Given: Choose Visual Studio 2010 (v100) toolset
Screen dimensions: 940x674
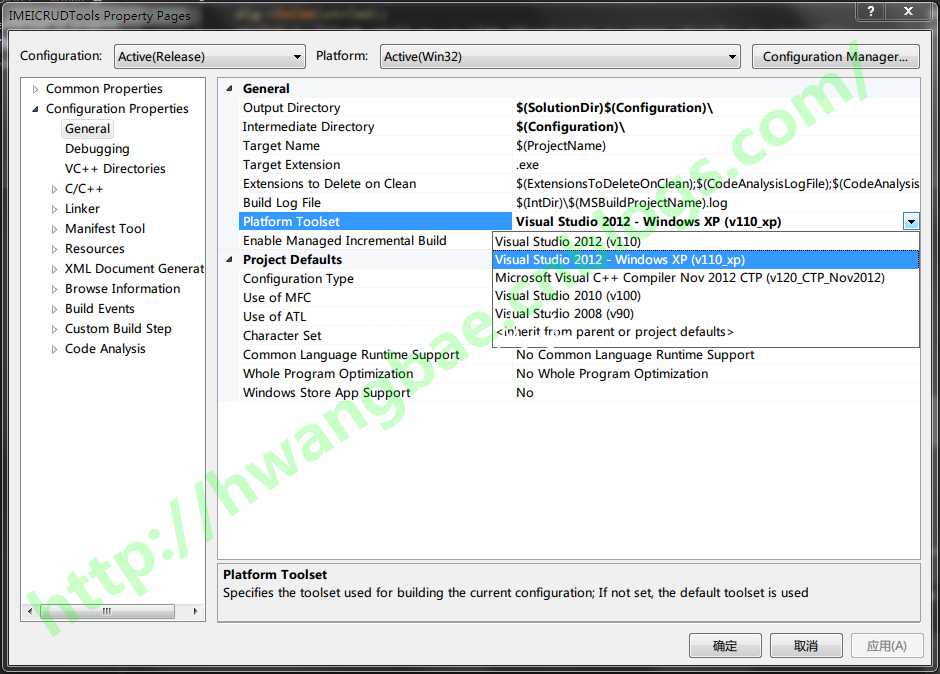Looking at the screenshot, I should (706, 296).
